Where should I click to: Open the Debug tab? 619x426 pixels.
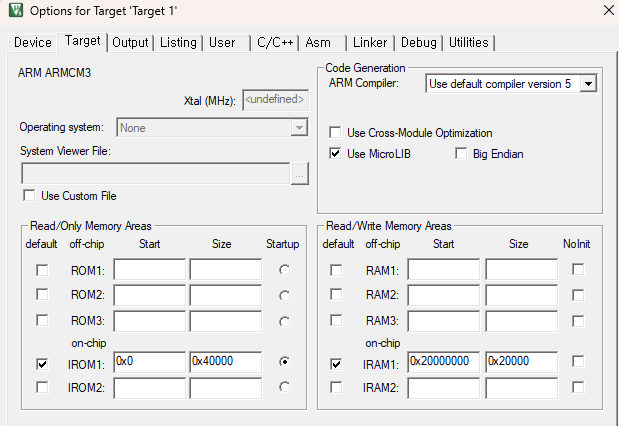point(419,42)
